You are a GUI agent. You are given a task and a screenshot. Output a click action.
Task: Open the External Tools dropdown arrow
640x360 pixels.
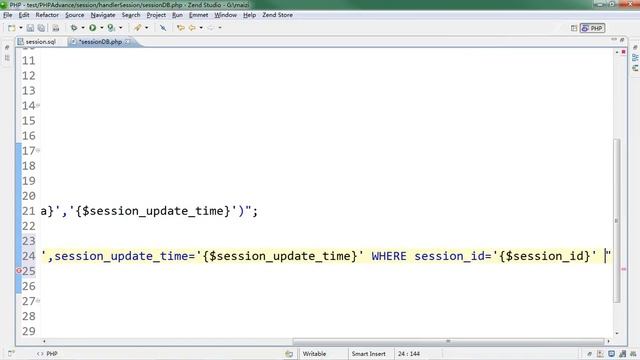coord(120,28)
